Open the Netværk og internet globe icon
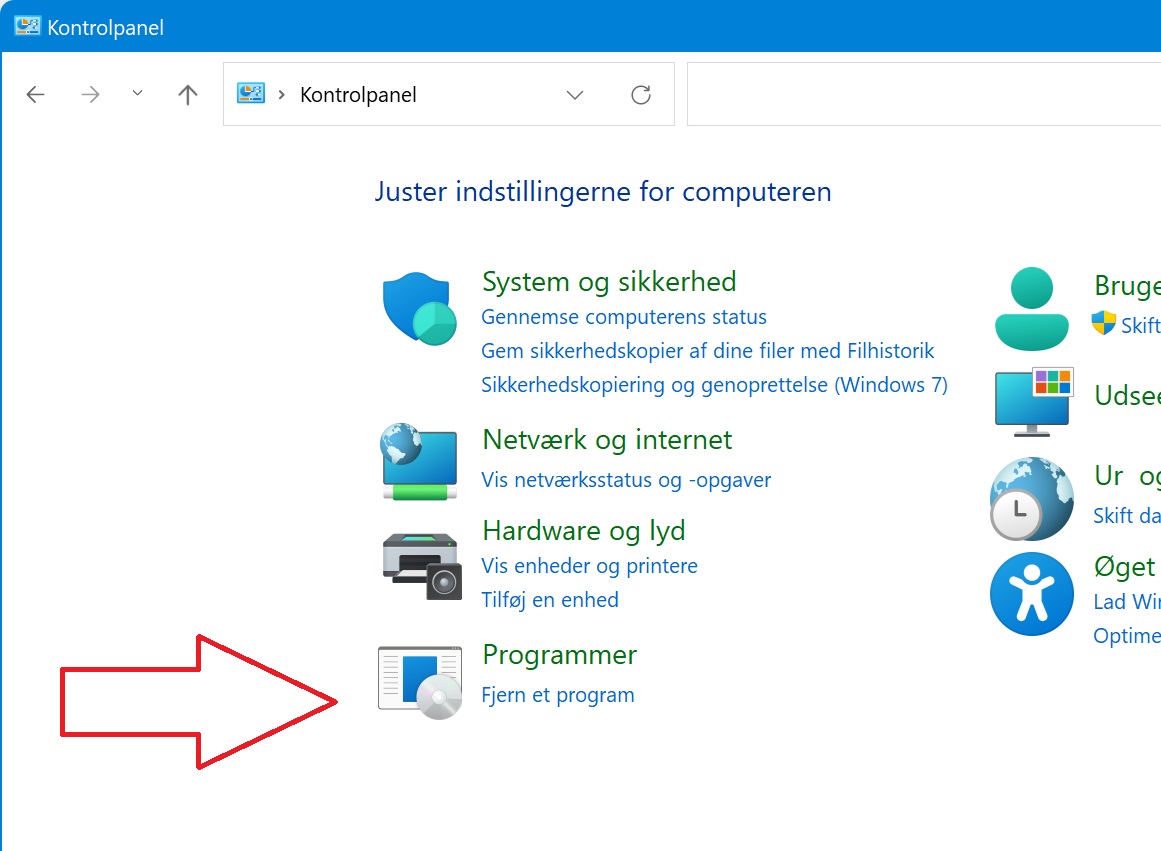This screenshot has width=1161, height=851. click(419, 461)
